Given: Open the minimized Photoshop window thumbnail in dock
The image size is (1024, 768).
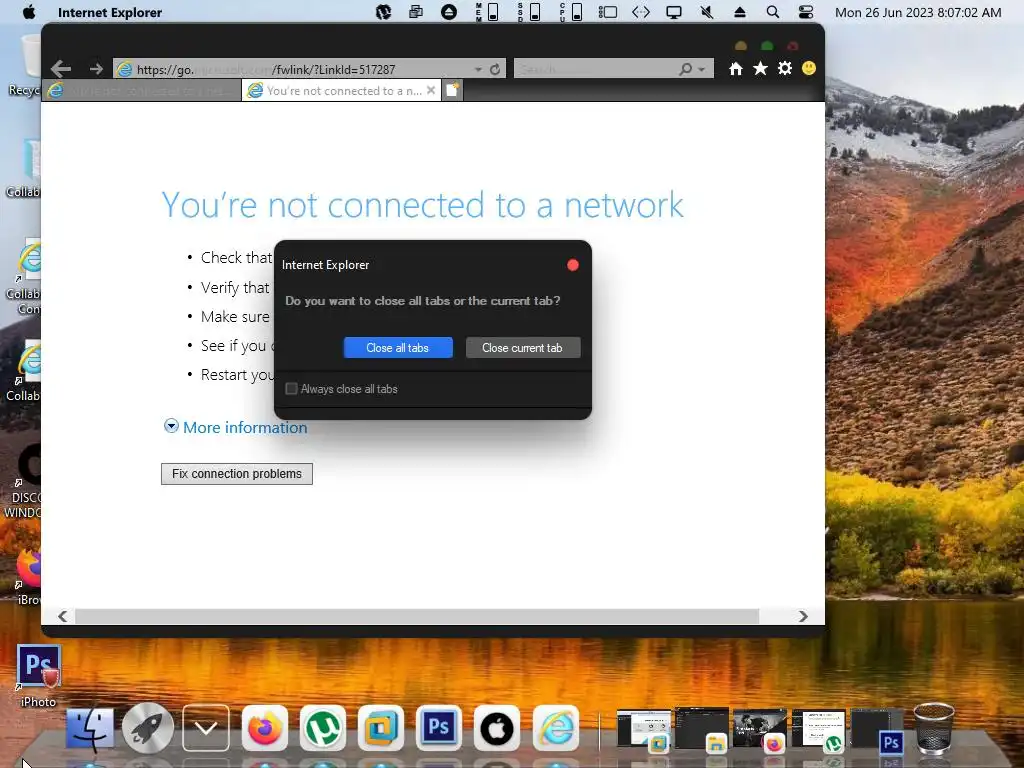Looking at the screenshot, I should 875,729.
